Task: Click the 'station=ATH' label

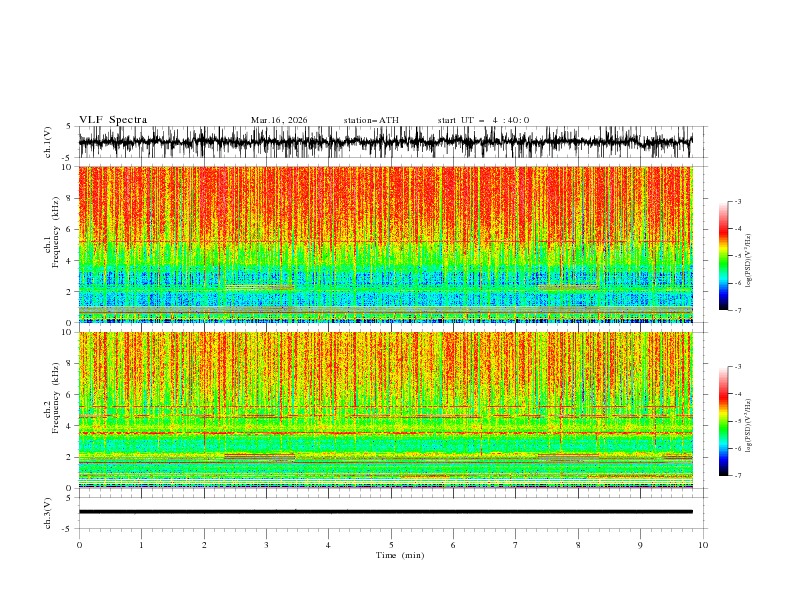Action: click(371, 120)
